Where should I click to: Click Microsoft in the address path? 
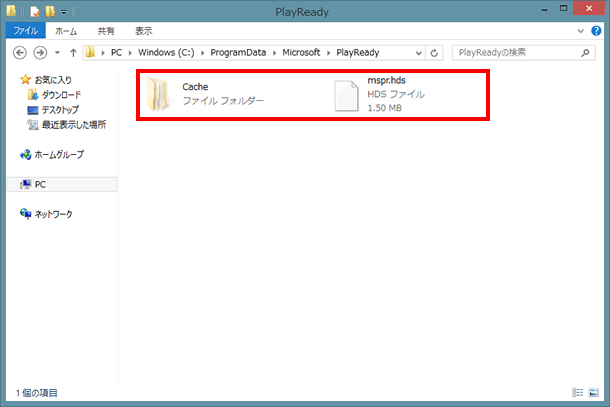tap(301, 53)
